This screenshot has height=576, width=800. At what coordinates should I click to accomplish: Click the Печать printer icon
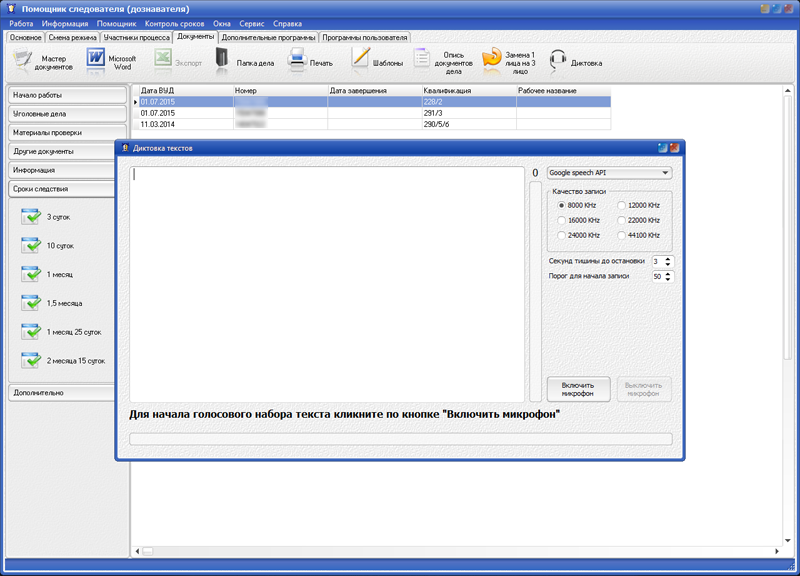[296, 60]
